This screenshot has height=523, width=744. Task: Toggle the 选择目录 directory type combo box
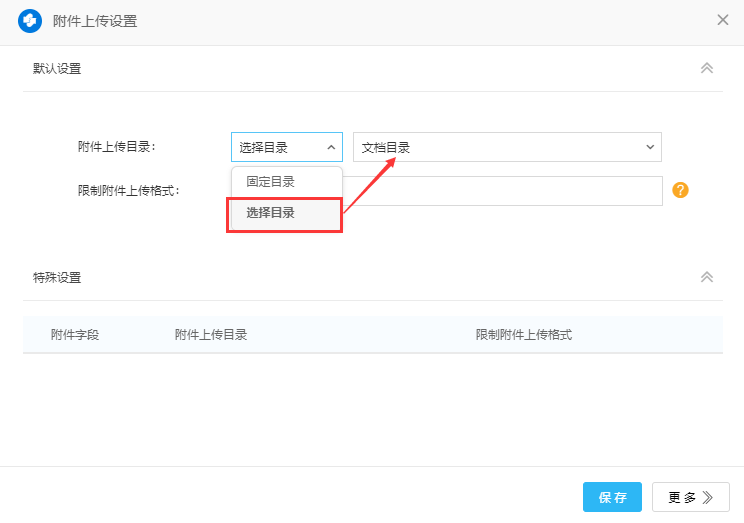coord(287,147)
